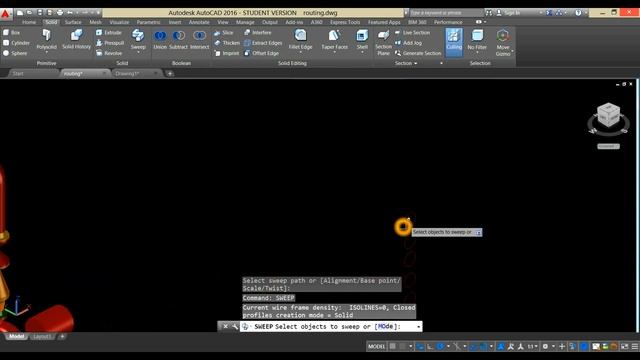This screenshot has height=360, width=640.
Task: Open the Home ribbon tab
Action: pos(29,22)
